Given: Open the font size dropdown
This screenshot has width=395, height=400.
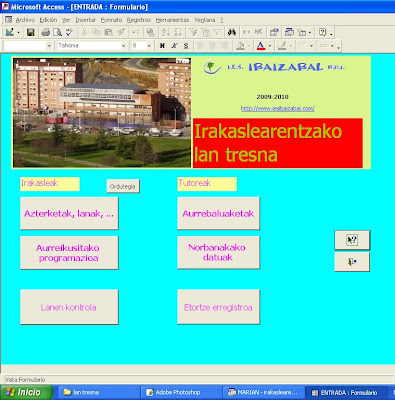Looking at the screenshot, I should (x=149, y=46).
